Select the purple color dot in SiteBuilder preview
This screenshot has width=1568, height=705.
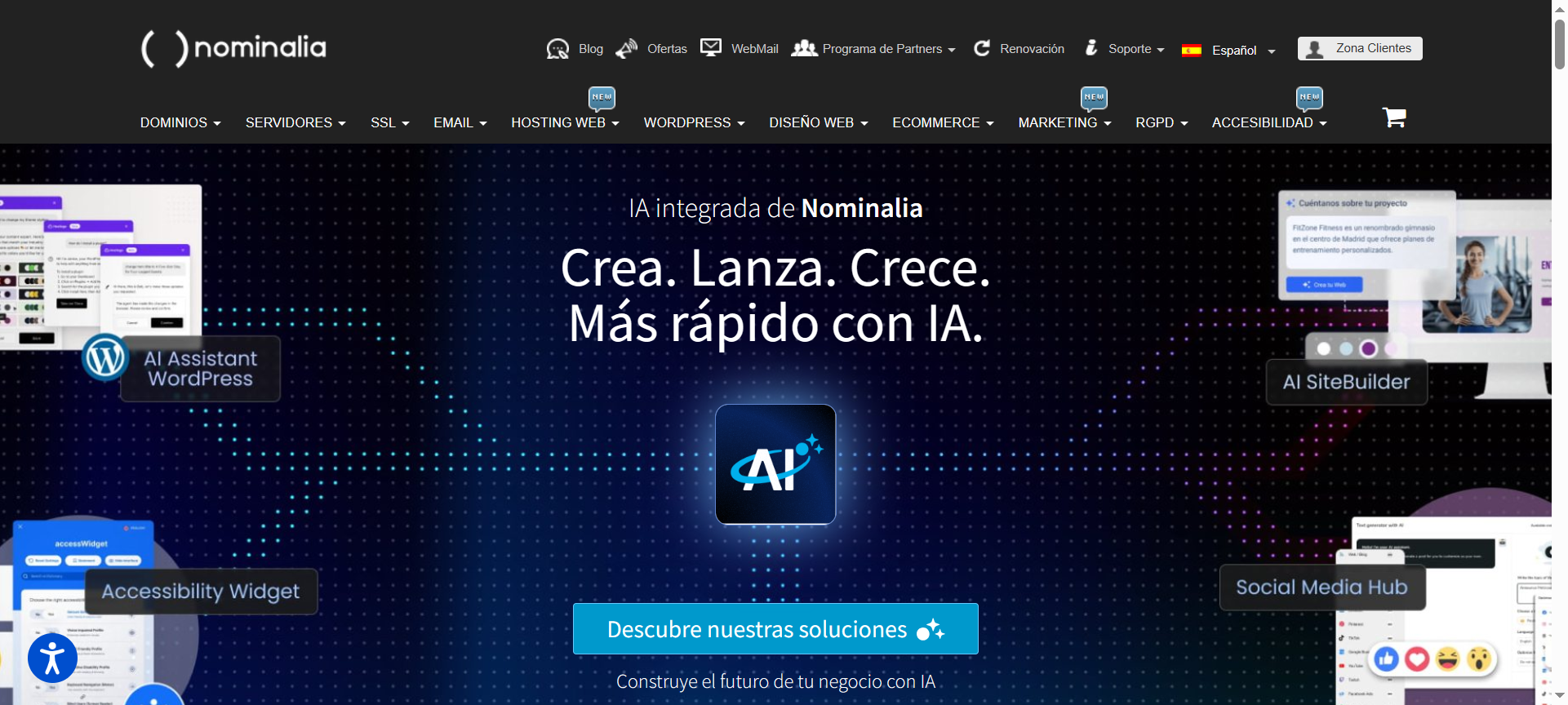pyautogui.click(x=1369, y=349)
